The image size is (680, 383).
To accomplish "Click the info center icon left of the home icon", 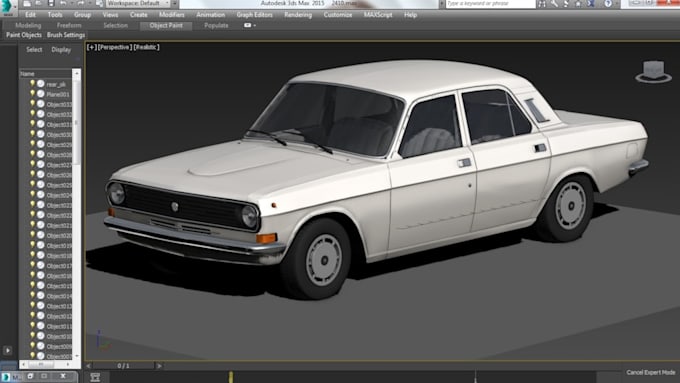I will coord(566,3).
